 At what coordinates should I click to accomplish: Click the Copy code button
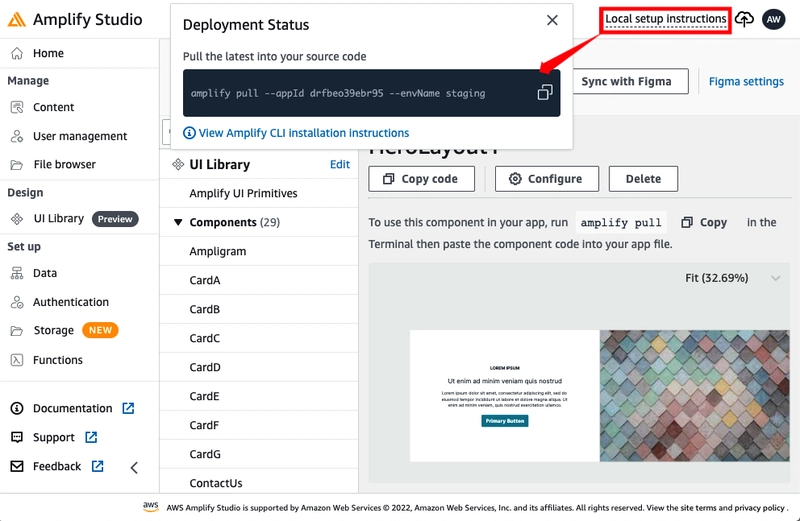click(421, 179)
